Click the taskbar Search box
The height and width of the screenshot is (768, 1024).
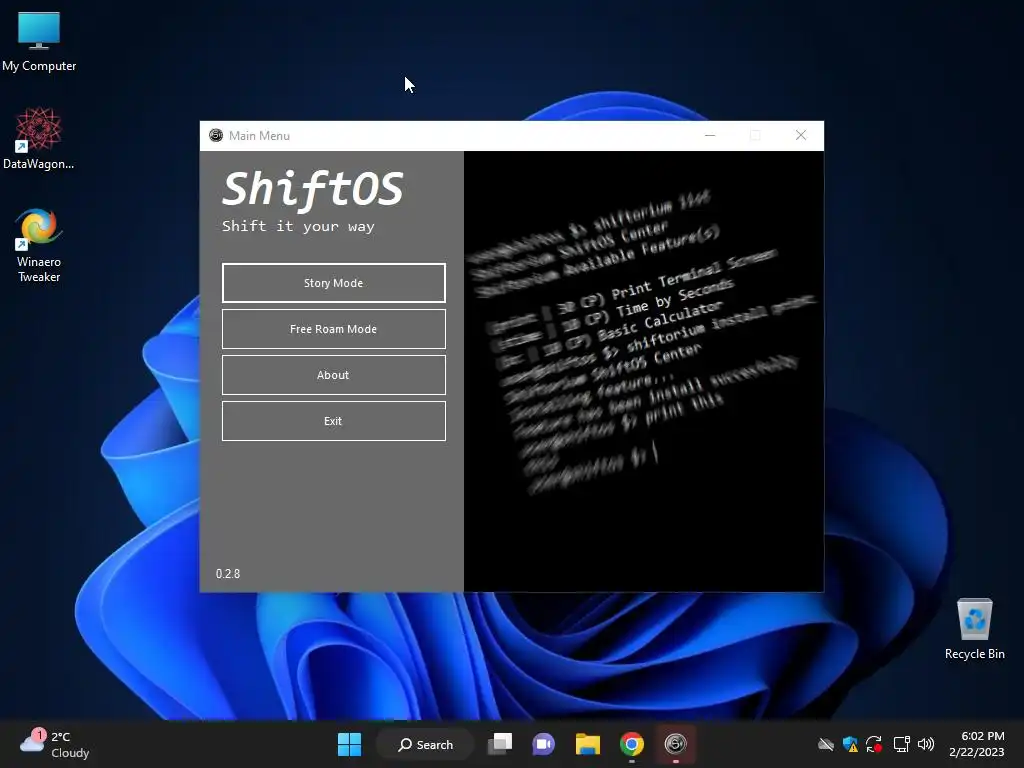(x=425, y=744)
